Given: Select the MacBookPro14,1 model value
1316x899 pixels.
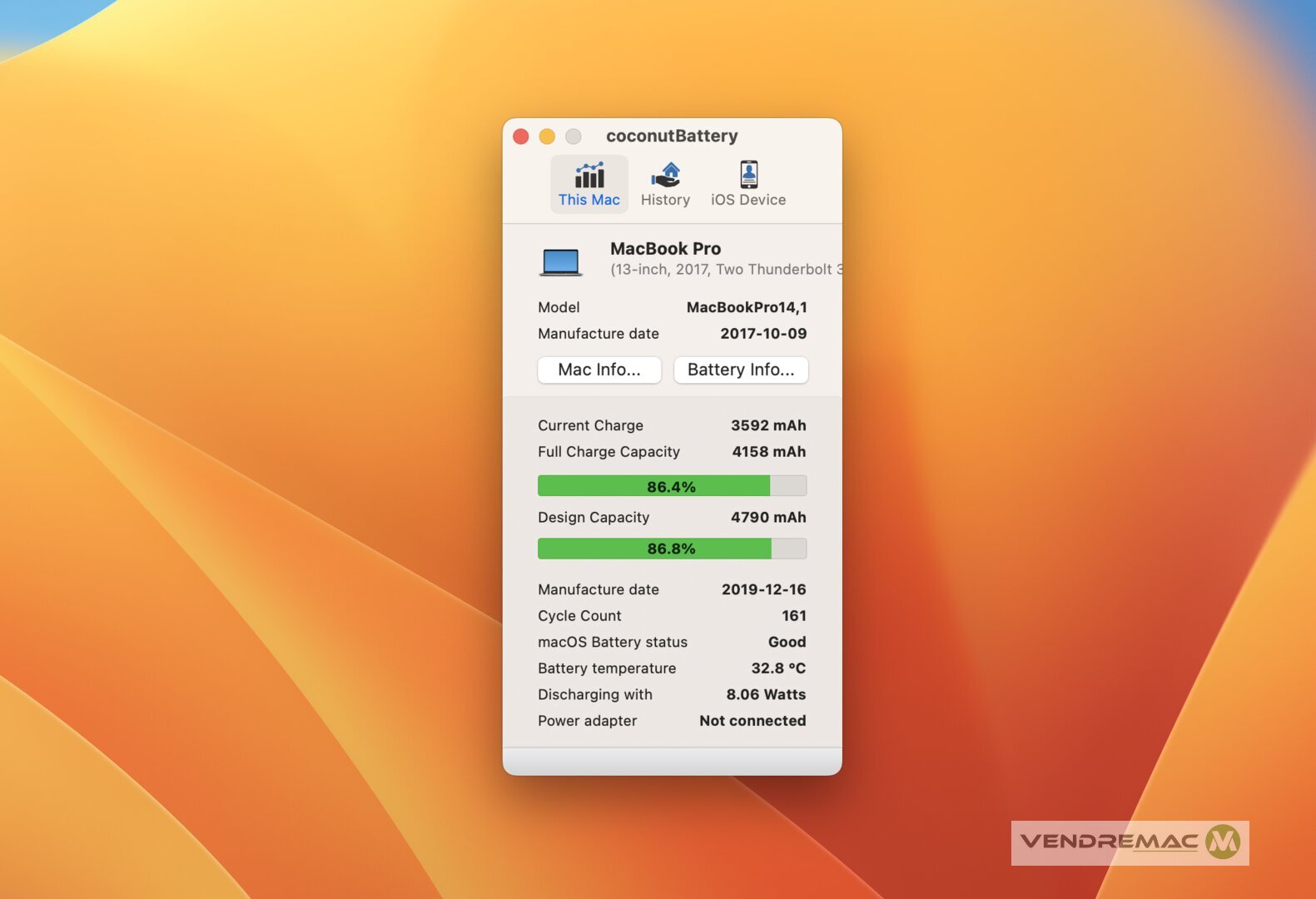Looking at the screenshot, I should tap(747, 307).
